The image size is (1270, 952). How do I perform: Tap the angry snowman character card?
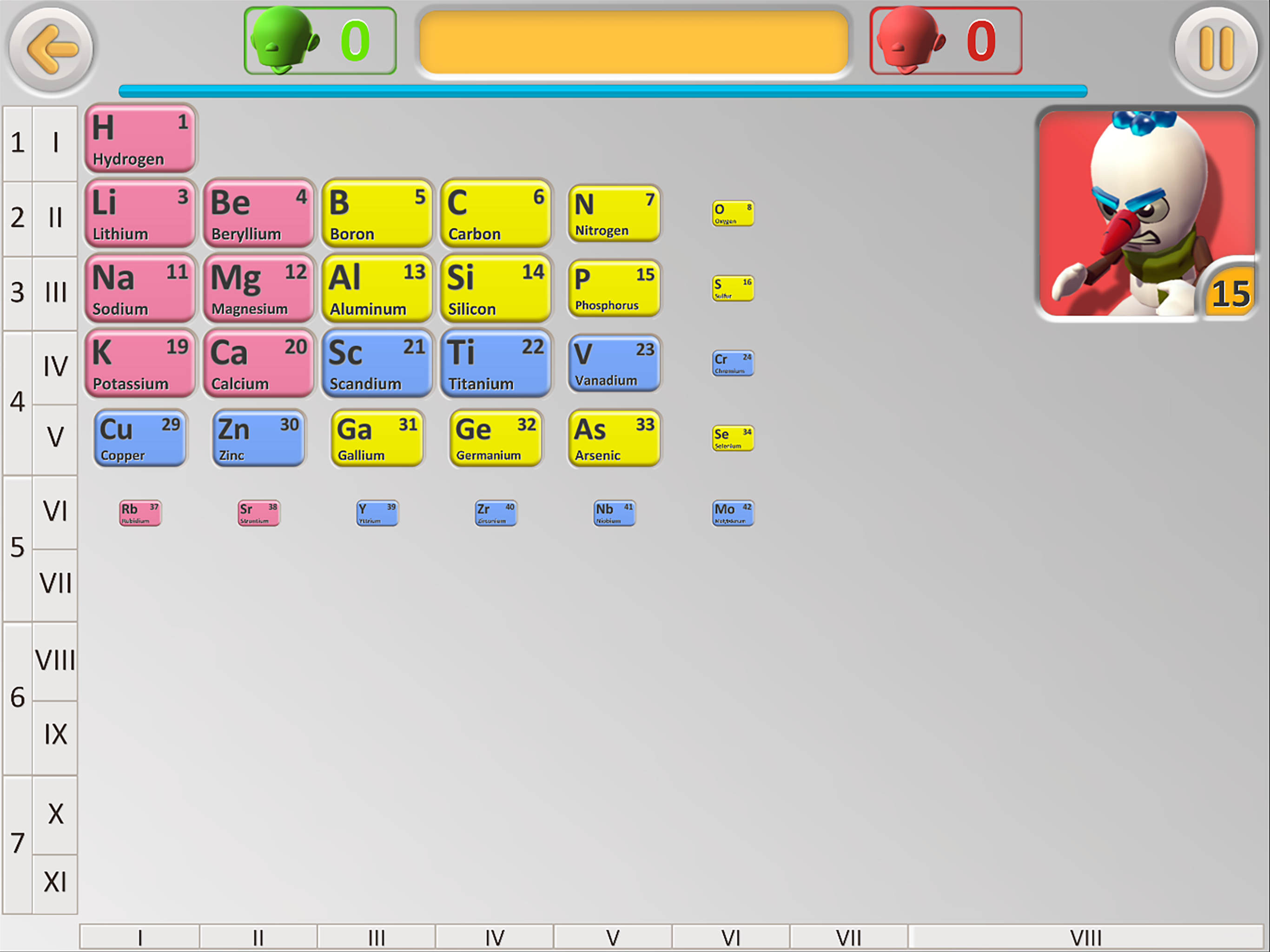click(x=1147, y=213)
